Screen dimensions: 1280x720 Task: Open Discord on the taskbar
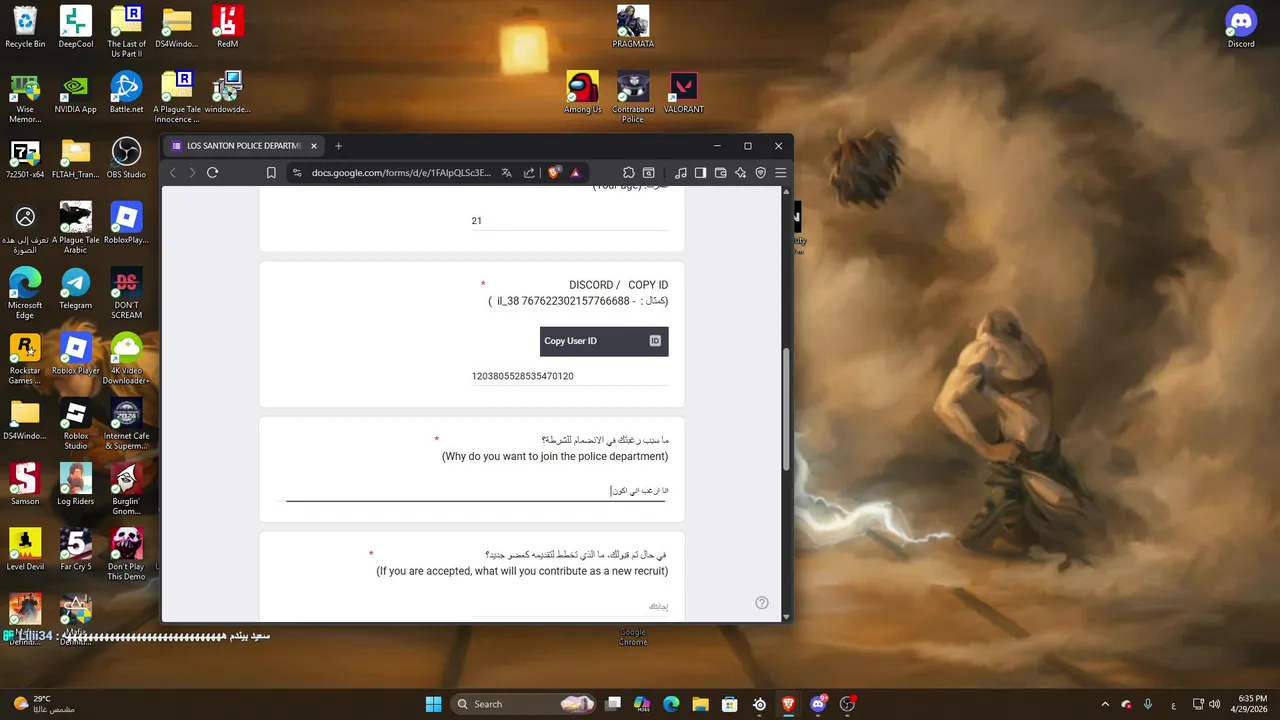(818, 704)
